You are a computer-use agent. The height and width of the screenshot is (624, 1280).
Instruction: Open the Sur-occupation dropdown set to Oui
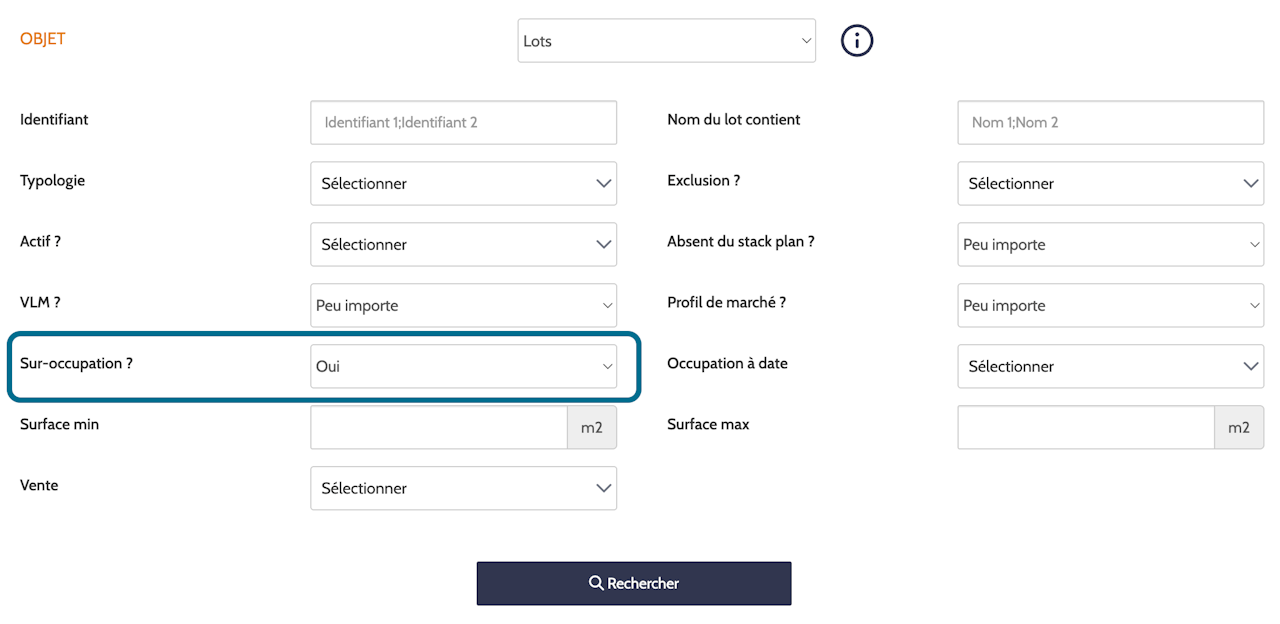tap(463, 366)
